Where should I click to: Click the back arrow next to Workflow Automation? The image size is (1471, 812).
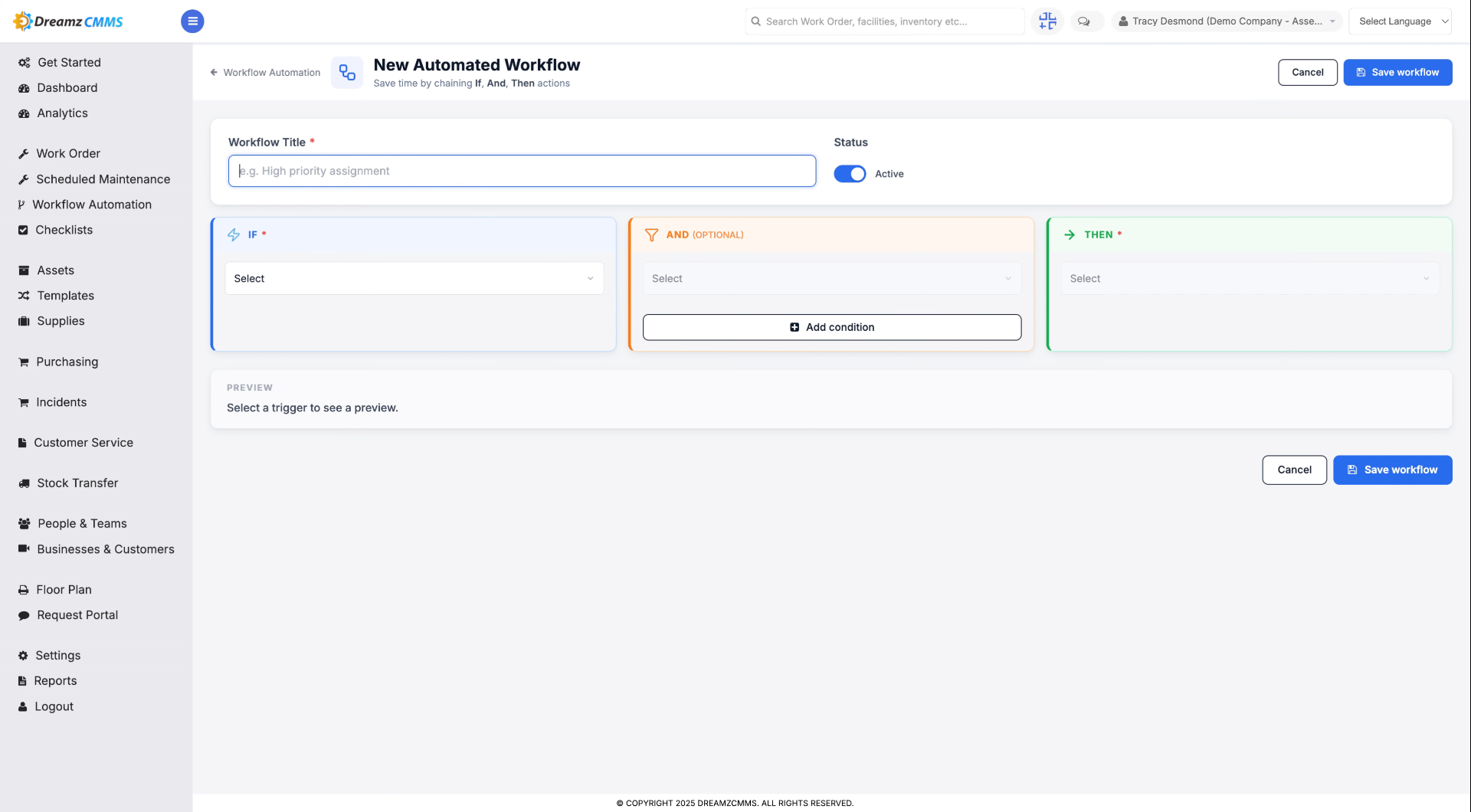(x=214, y=72)
